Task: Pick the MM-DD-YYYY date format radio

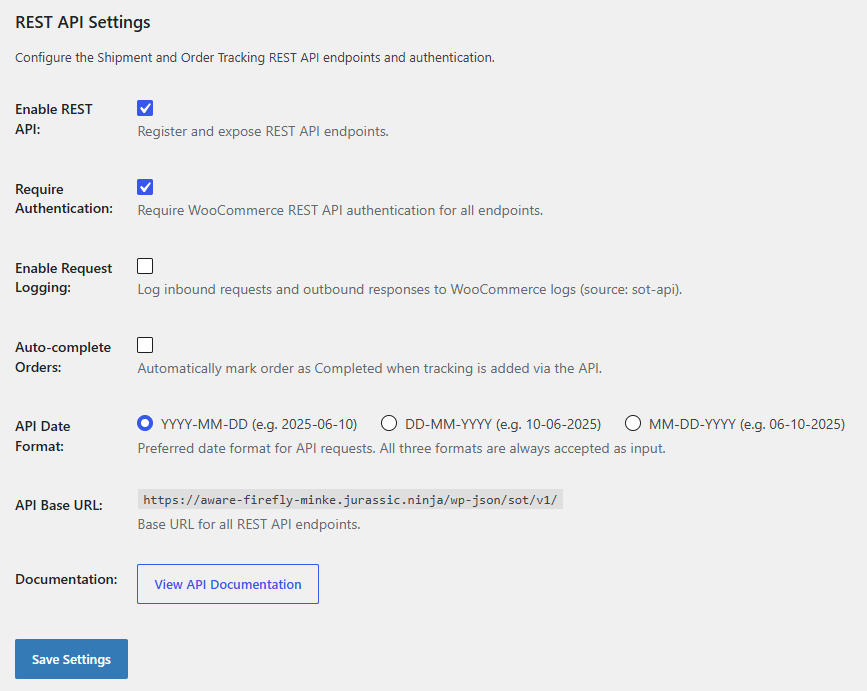Action: [x=633, y=423]
